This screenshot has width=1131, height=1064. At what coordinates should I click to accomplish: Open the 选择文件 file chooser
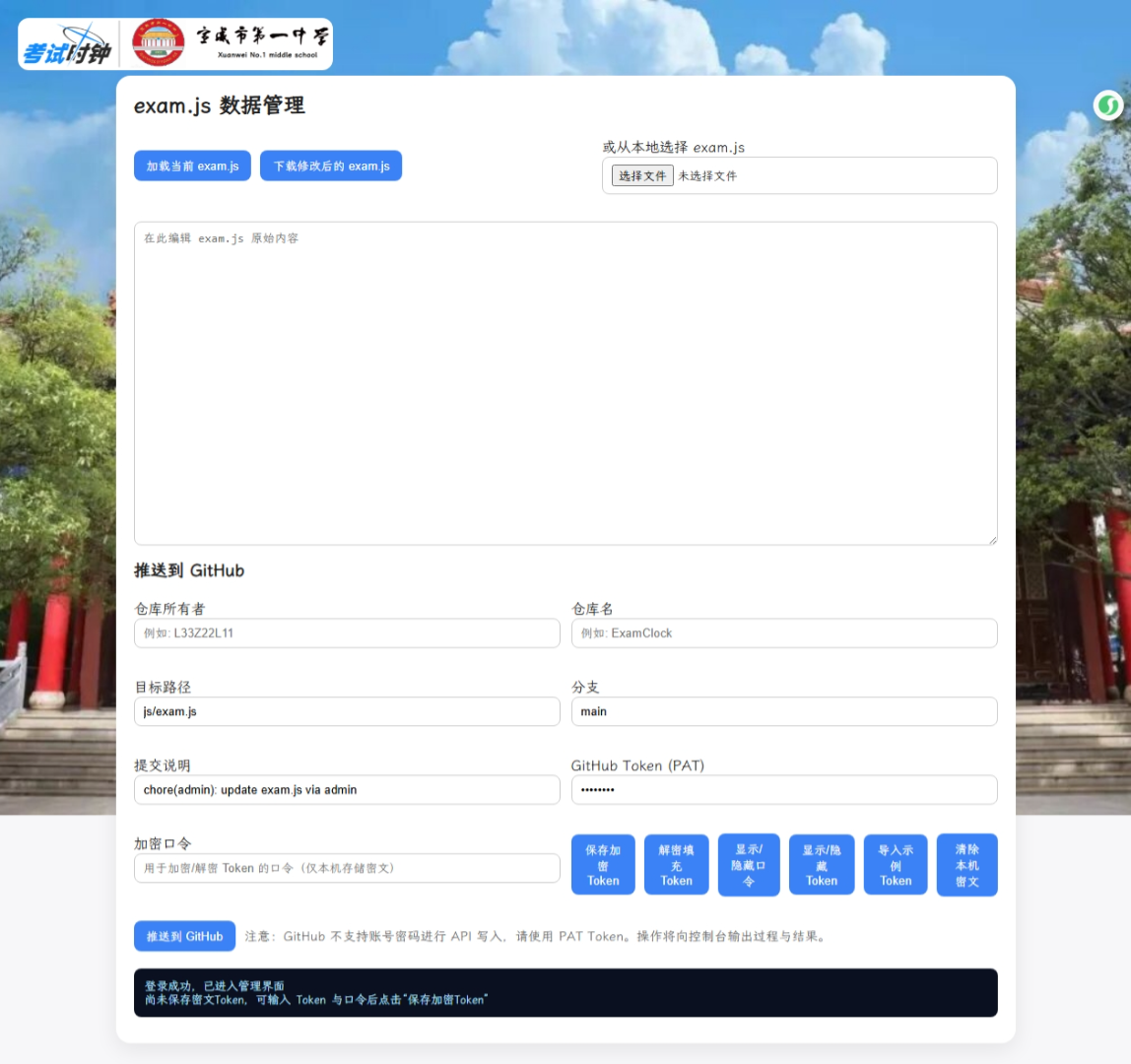pyautogui.click(x=642, y=175)
